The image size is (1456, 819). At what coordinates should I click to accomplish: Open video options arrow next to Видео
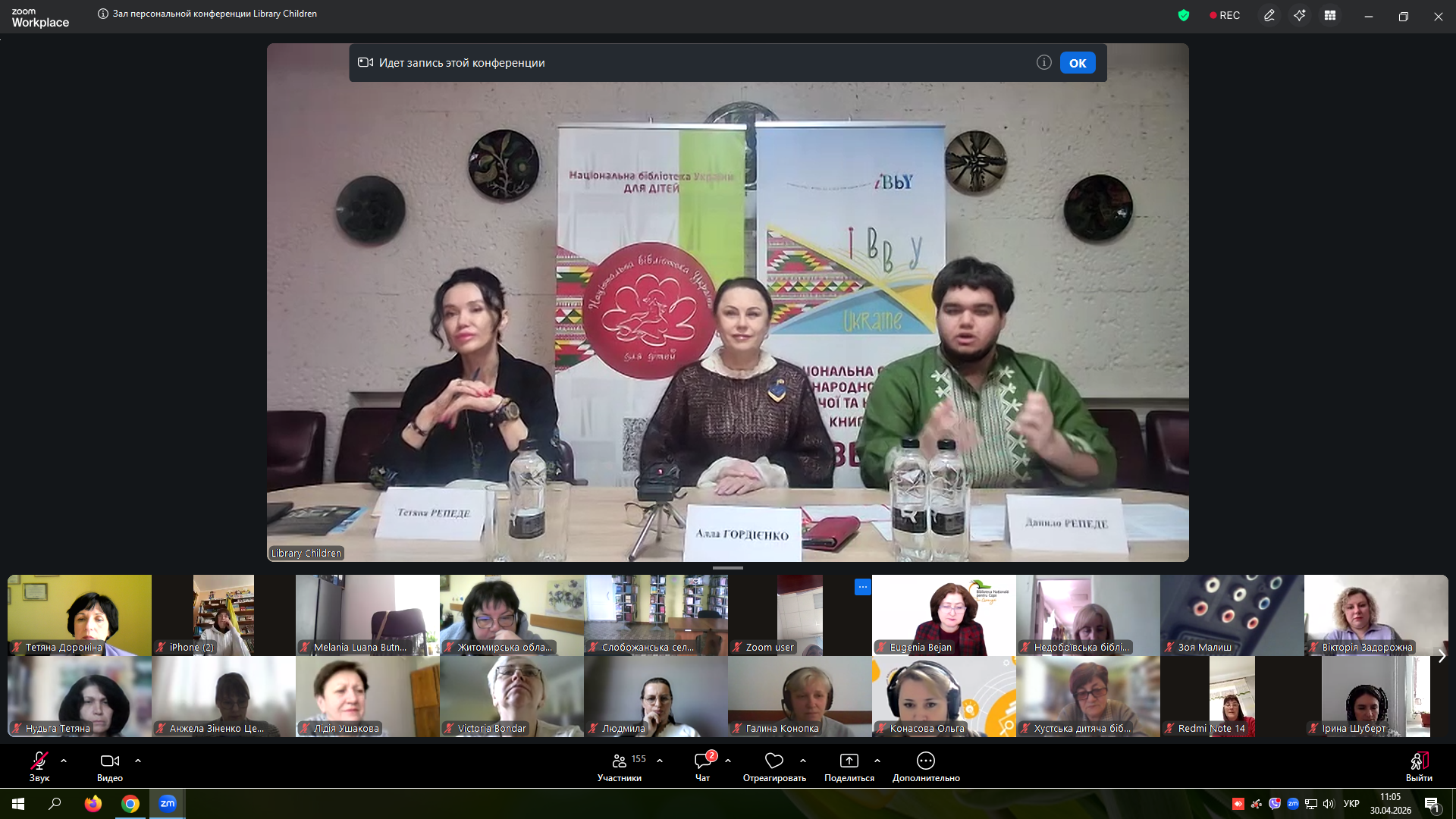(x=138, y=761)
